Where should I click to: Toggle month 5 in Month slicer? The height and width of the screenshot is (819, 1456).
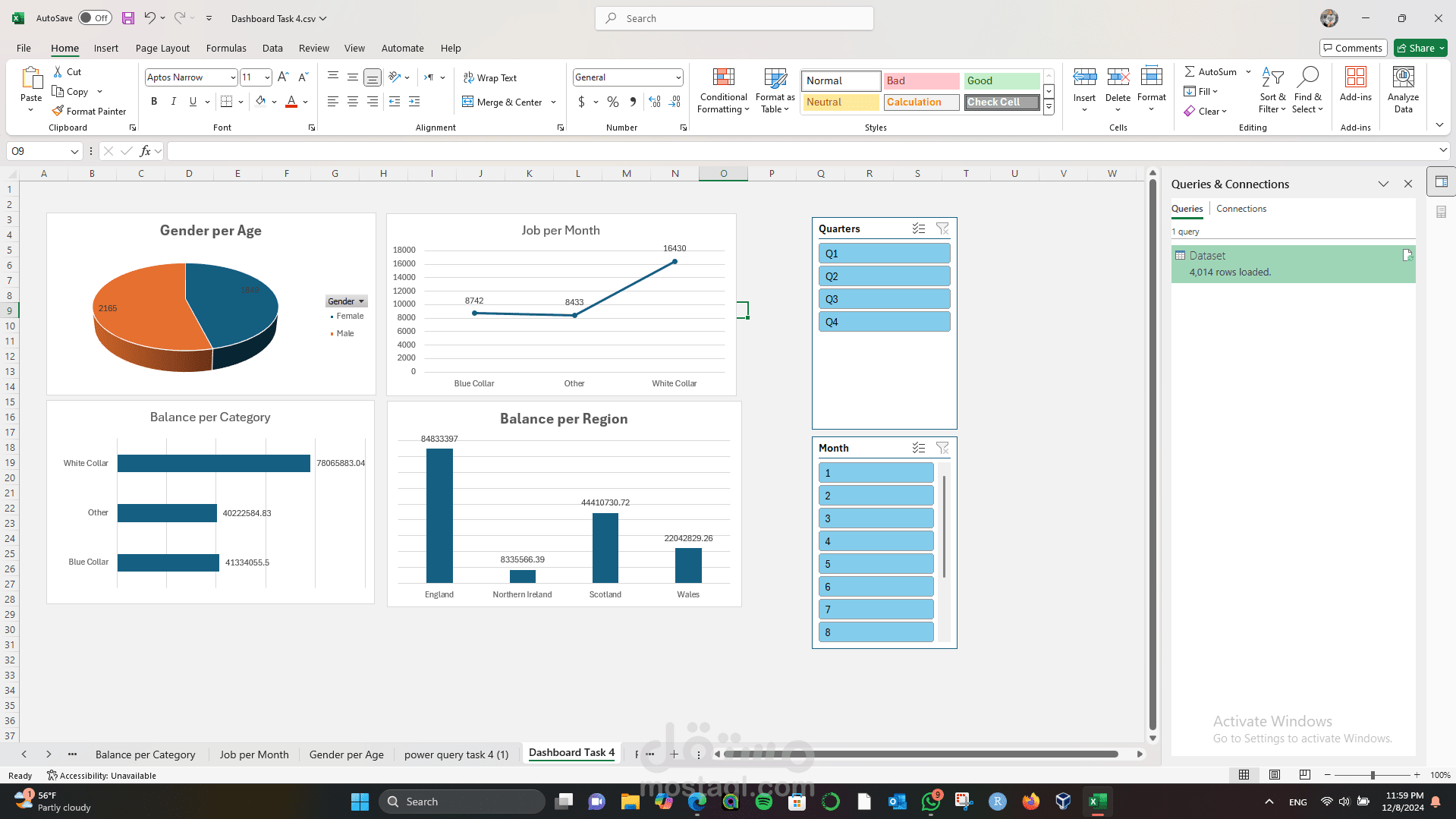876,564
